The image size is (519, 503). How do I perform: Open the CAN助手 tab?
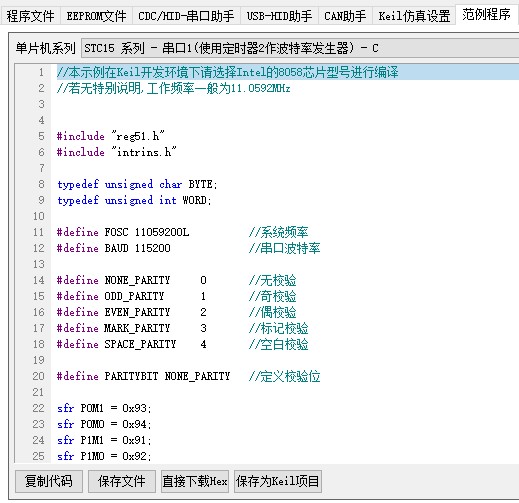point(345,16)
